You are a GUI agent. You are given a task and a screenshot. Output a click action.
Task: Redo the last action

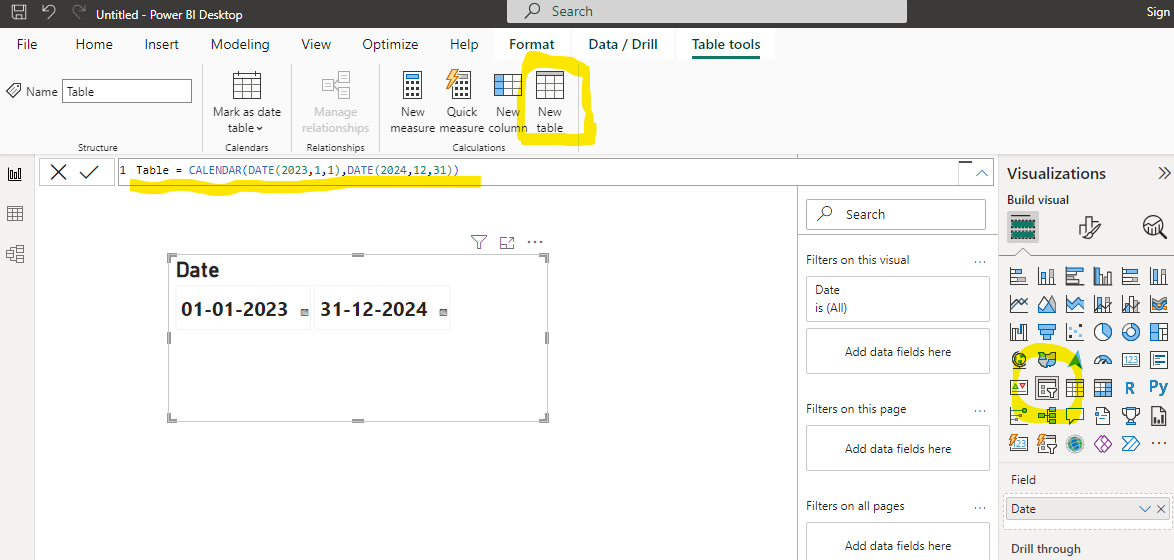[78, 11]
